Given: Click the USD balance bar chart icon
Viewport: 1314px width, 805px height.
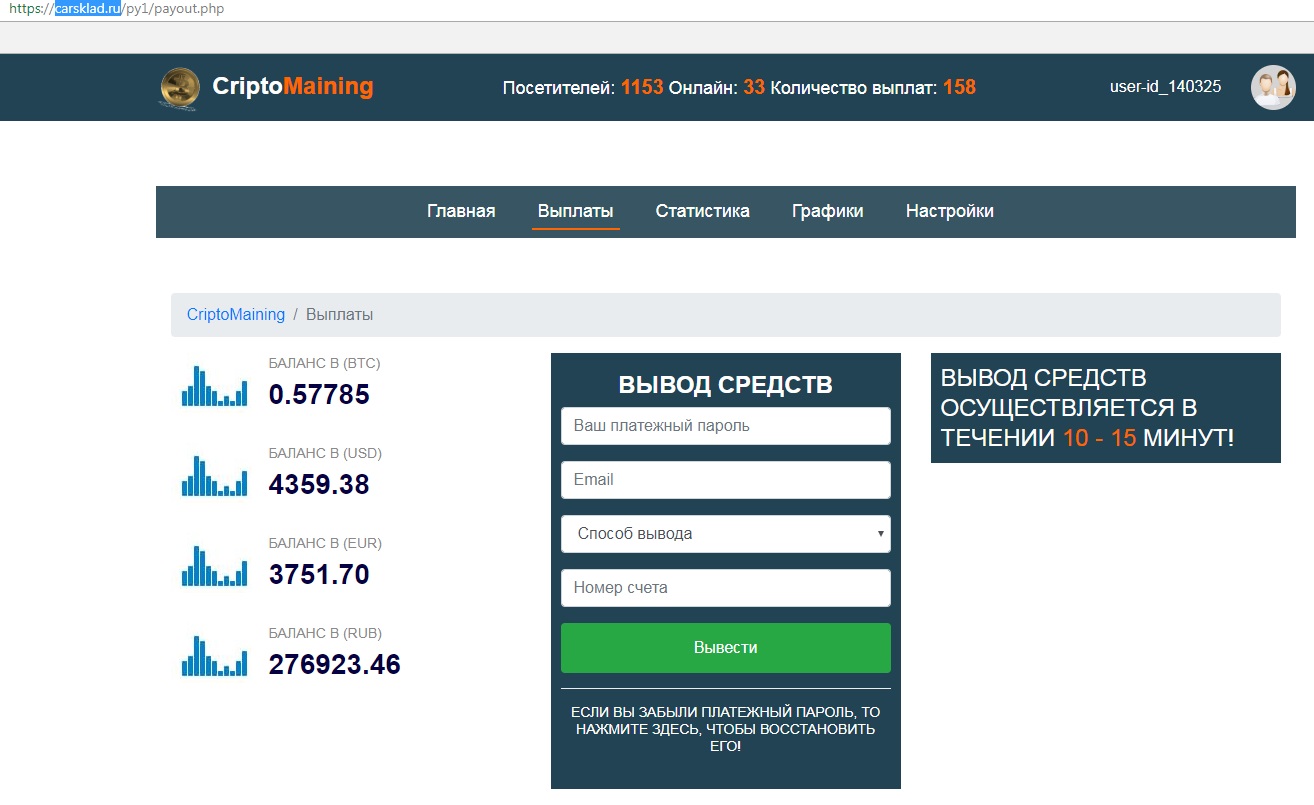Looking at the screenshot, I should 214,476.
